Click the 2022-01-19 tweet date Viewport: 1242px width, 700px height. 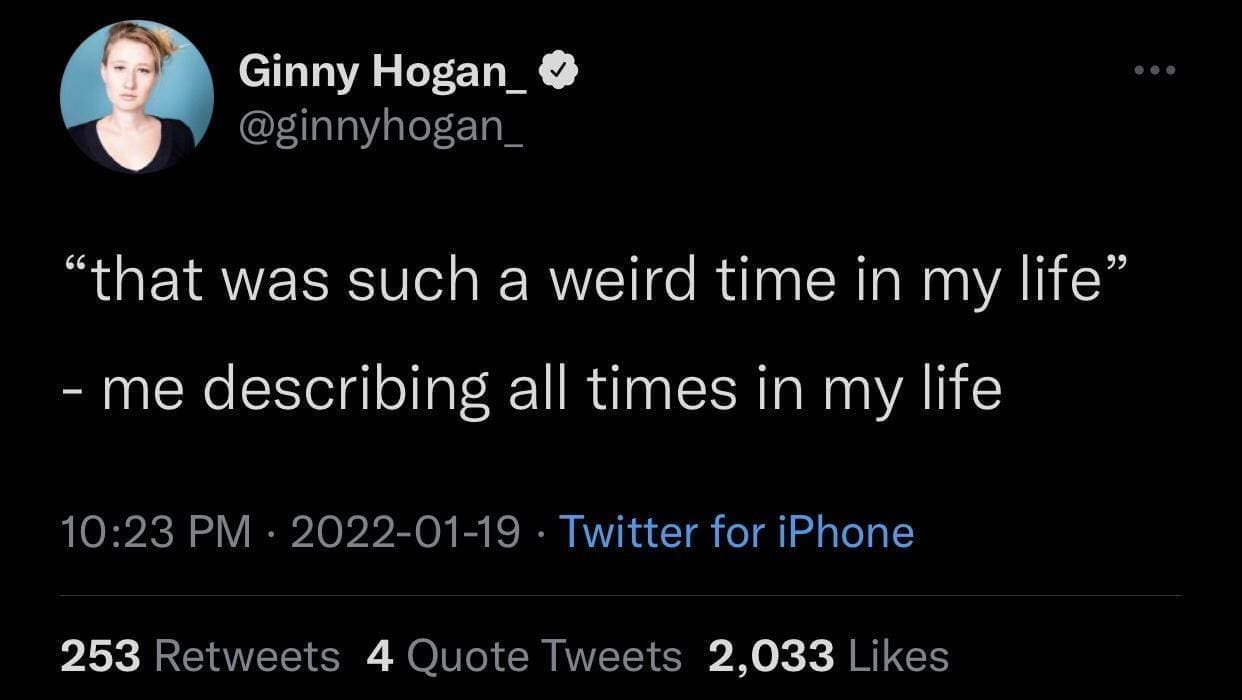point(405,532)
